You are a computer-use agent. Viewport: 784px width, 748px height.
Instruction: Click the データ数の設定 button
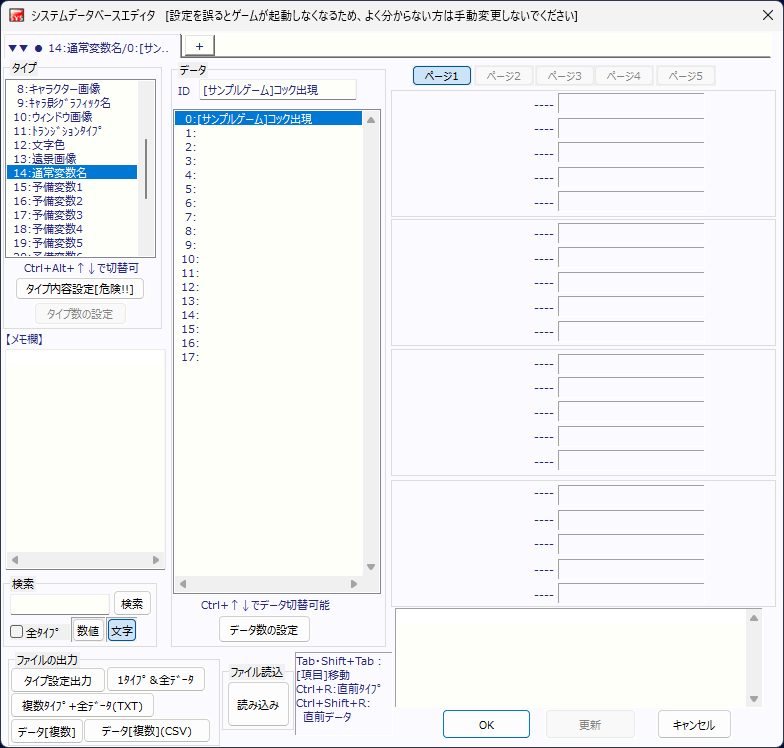tap(264, 629)
